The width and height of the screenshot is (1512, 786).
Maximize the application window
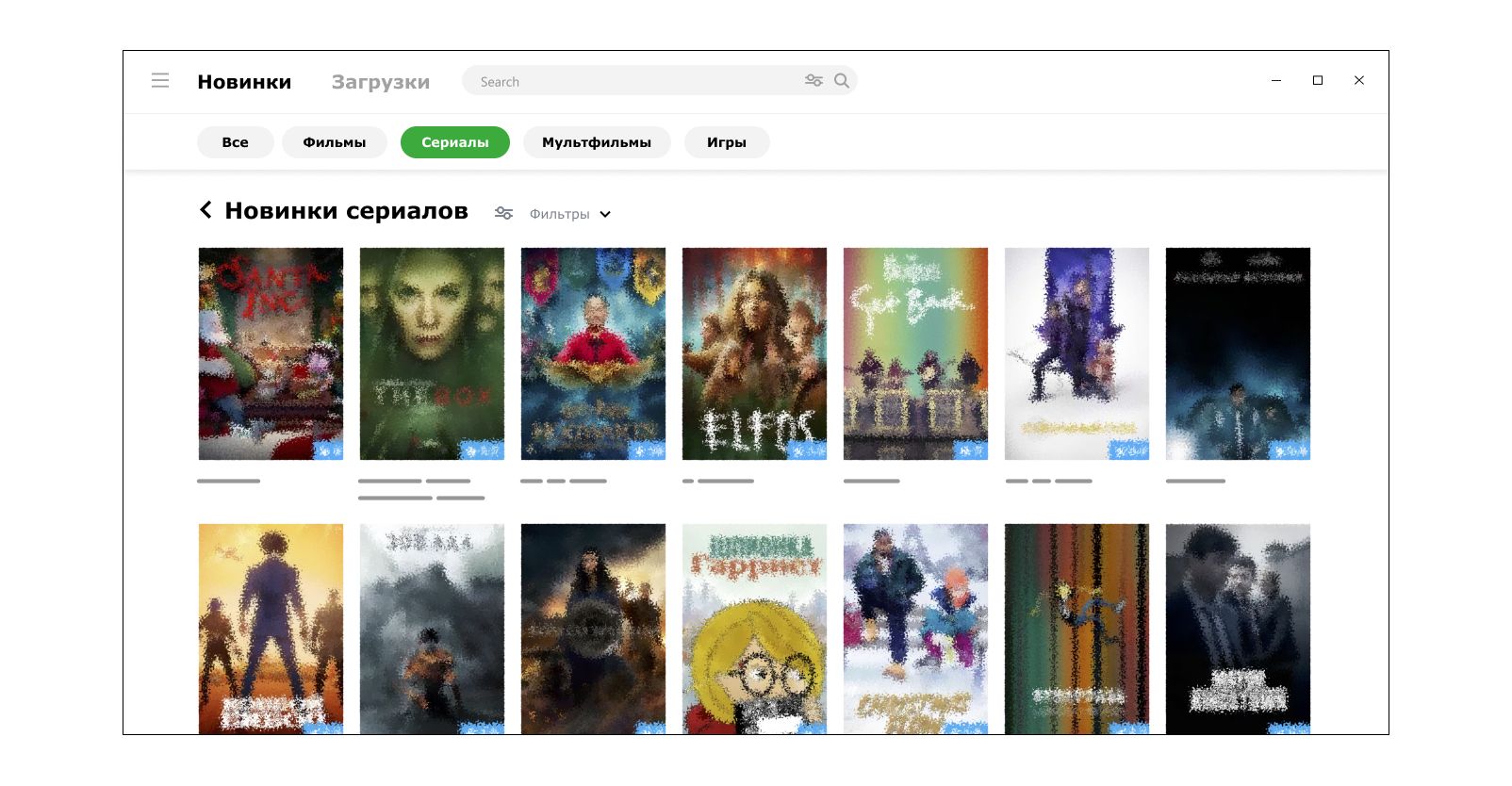click(1318, 80)
